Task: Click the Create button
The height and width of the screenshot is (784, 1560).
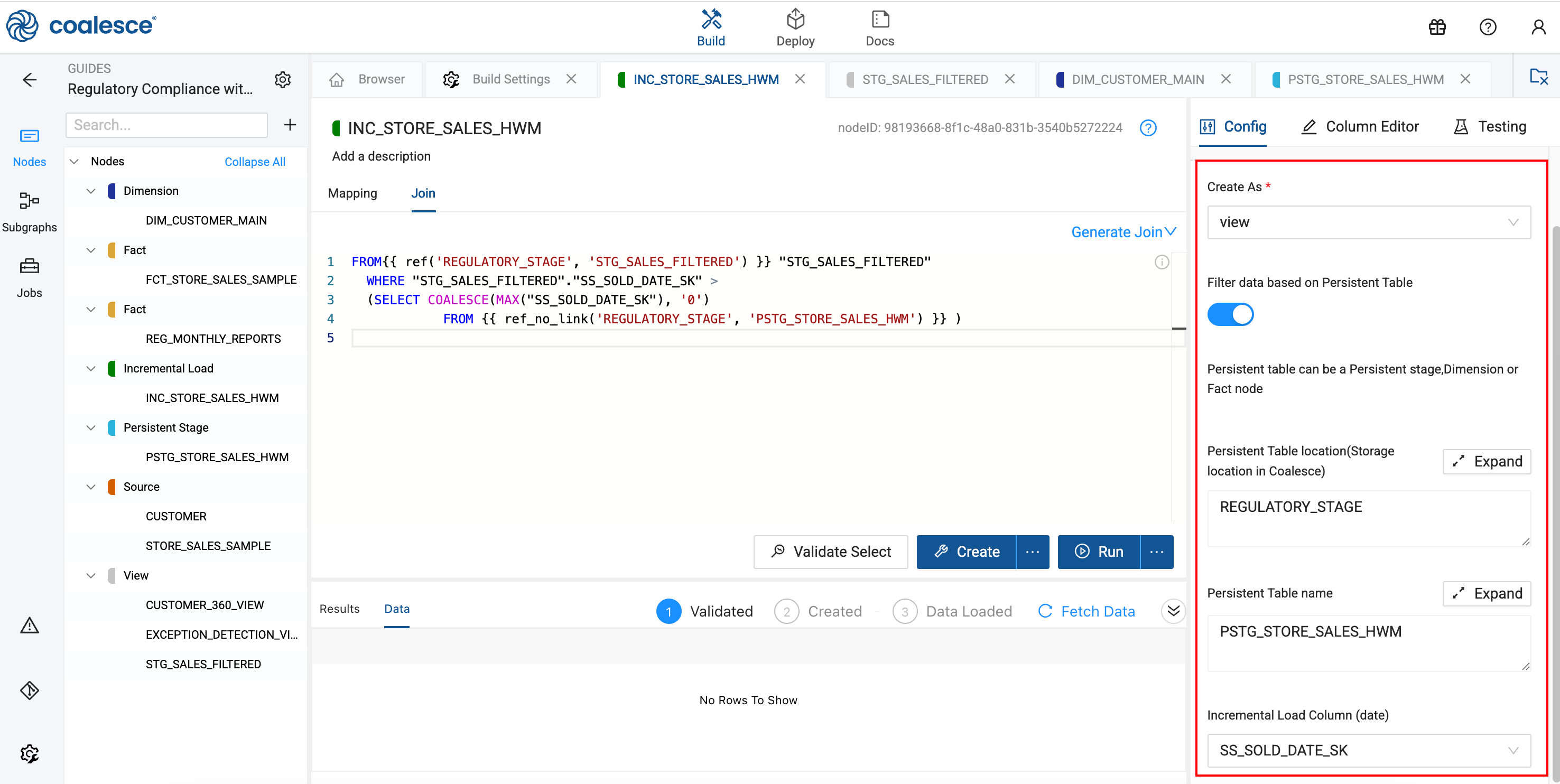Action: [x=967, y=552]
